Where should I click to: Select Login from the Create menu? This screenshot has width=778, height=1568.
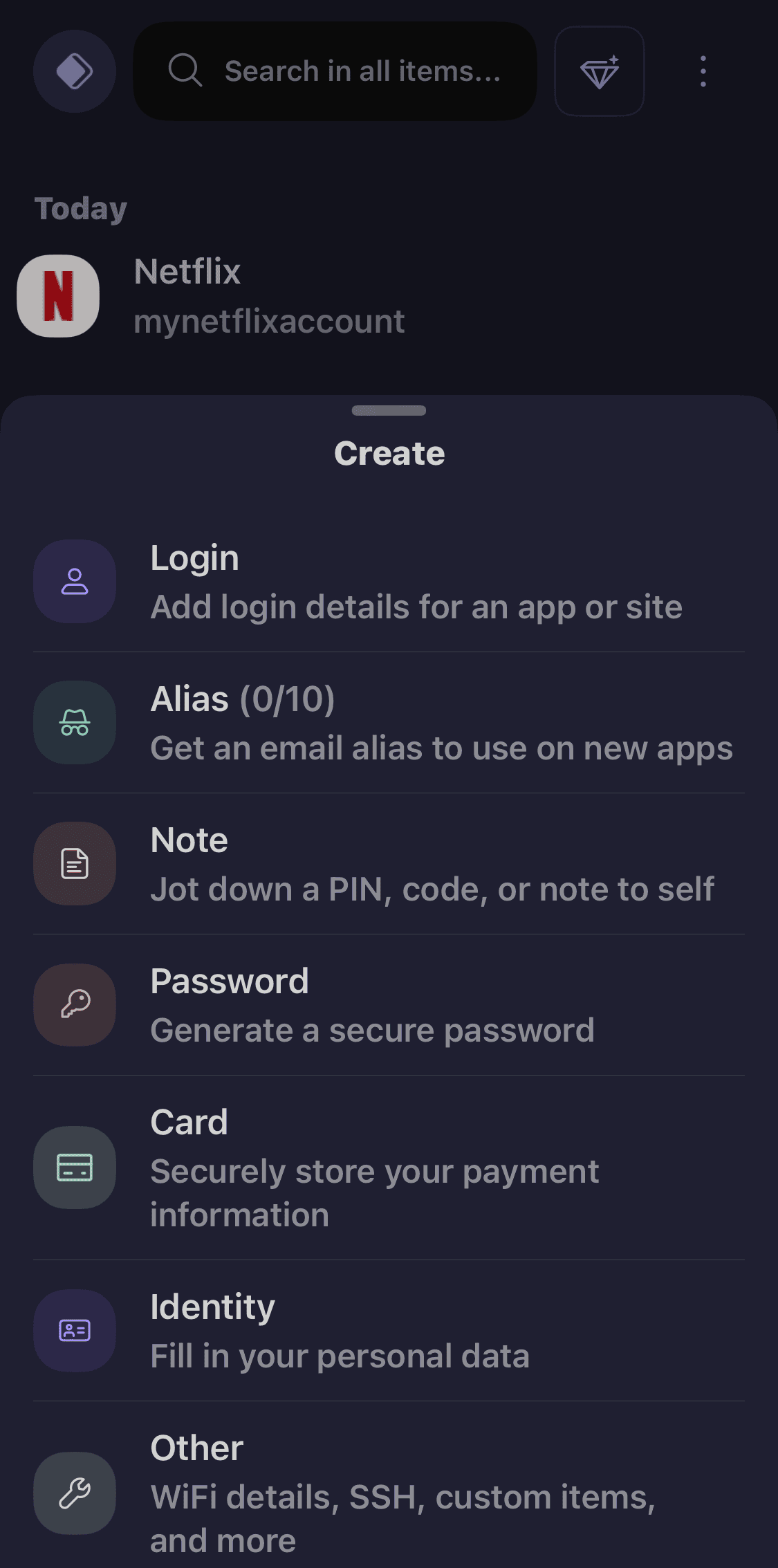[x=415, y=582]
